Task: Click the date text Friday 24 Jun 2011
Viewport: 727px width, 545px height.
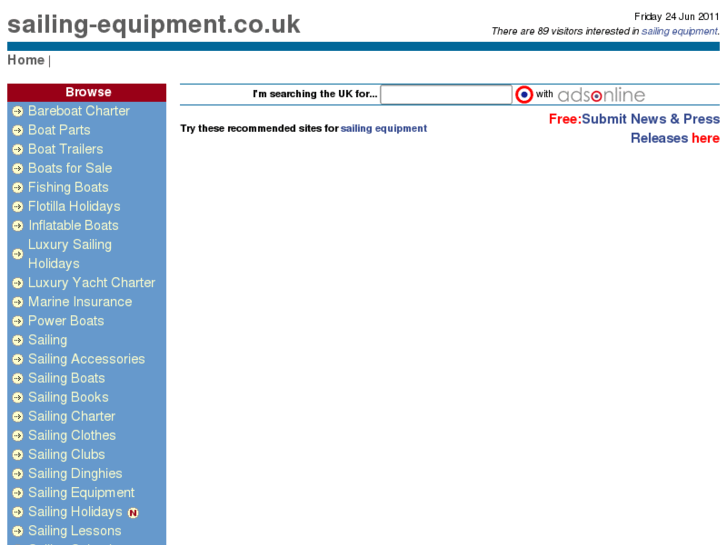Action: (x=676, y=17)
